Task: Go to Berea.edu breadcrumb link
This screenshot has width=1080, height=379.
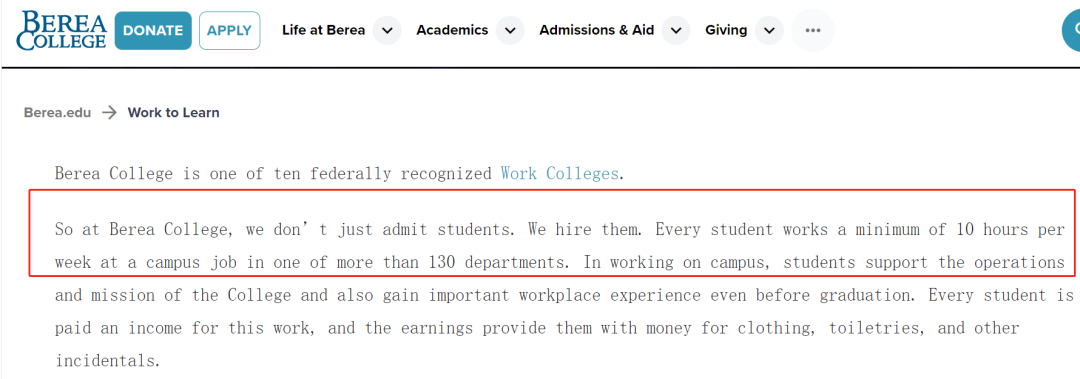Action: click(x=57, y=112)
